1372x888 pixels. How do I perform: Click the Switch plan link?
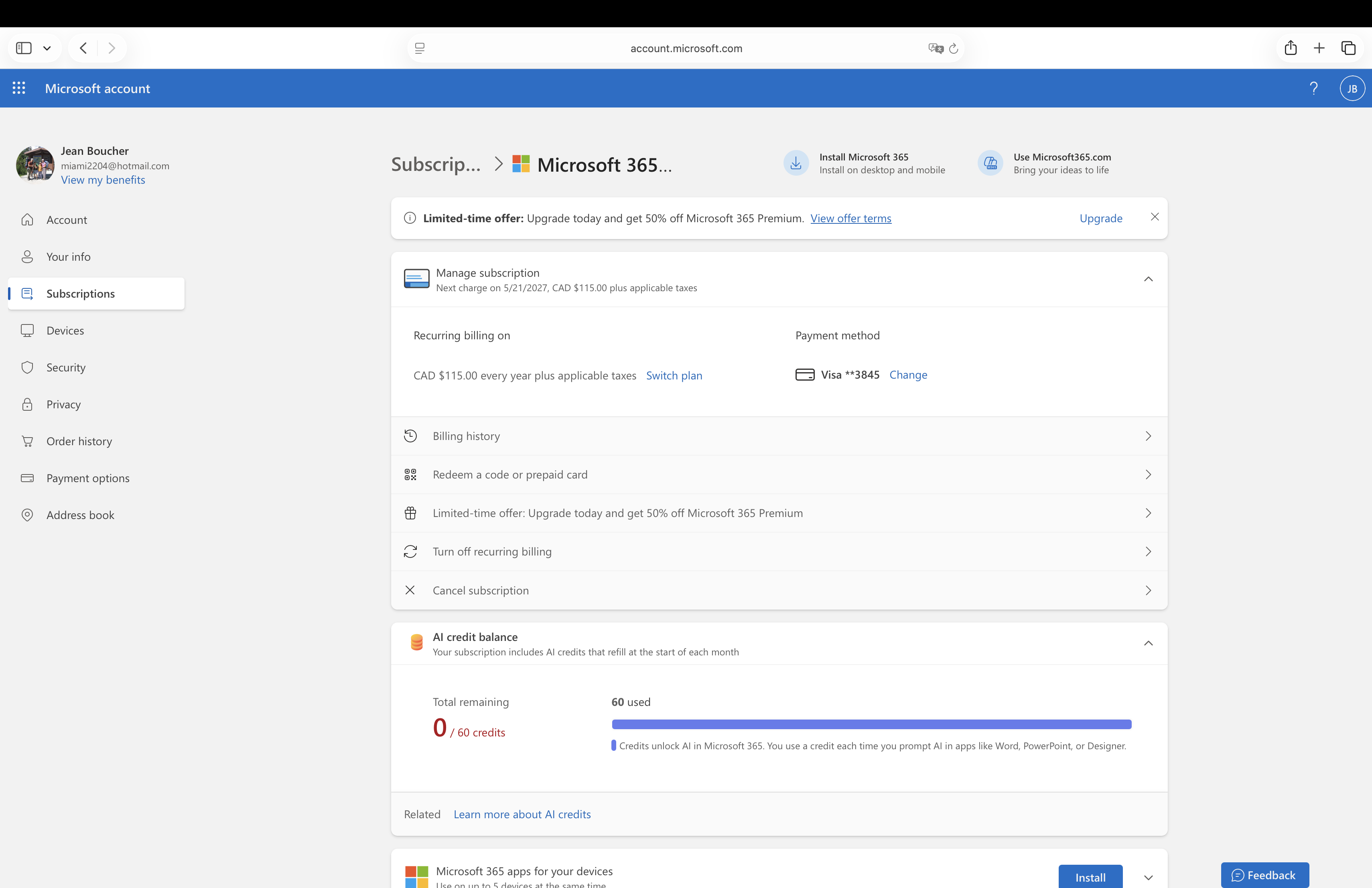coord(674,375)
